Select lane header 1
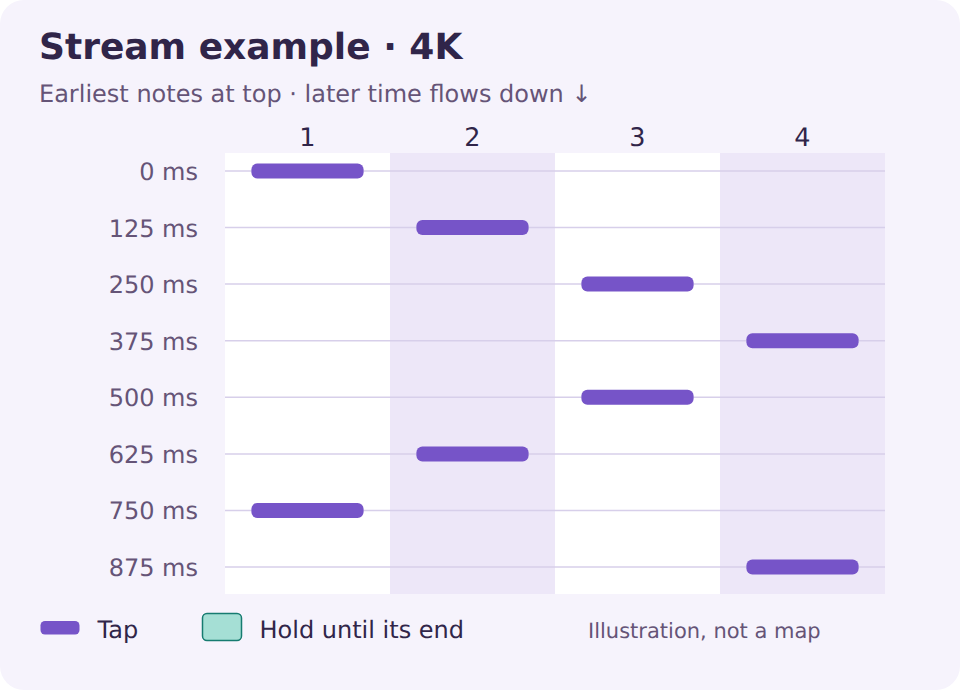 (307, 137)
